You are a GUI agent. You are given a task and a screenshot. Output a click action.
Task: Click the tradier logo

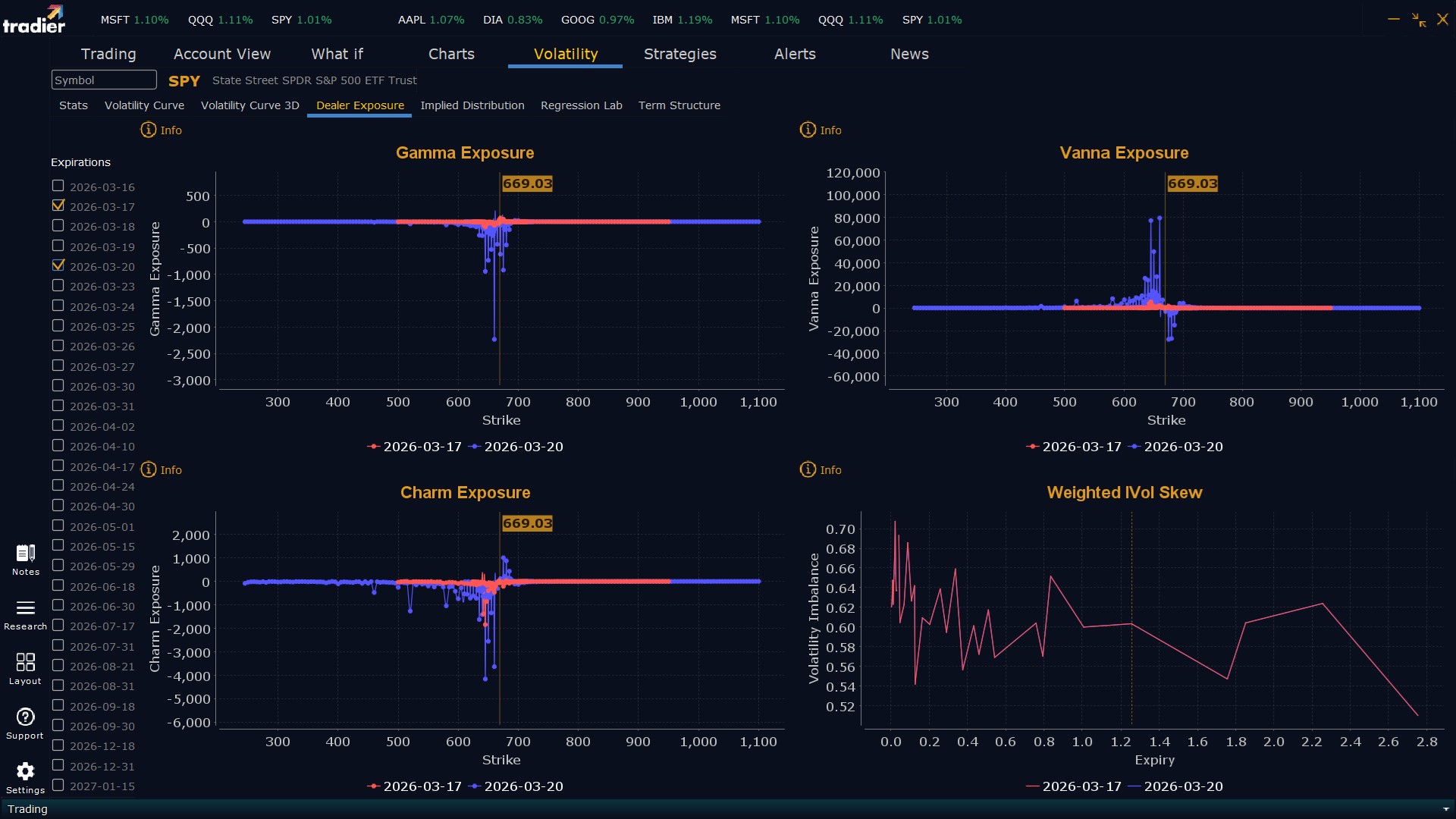(x=34, y=20)
